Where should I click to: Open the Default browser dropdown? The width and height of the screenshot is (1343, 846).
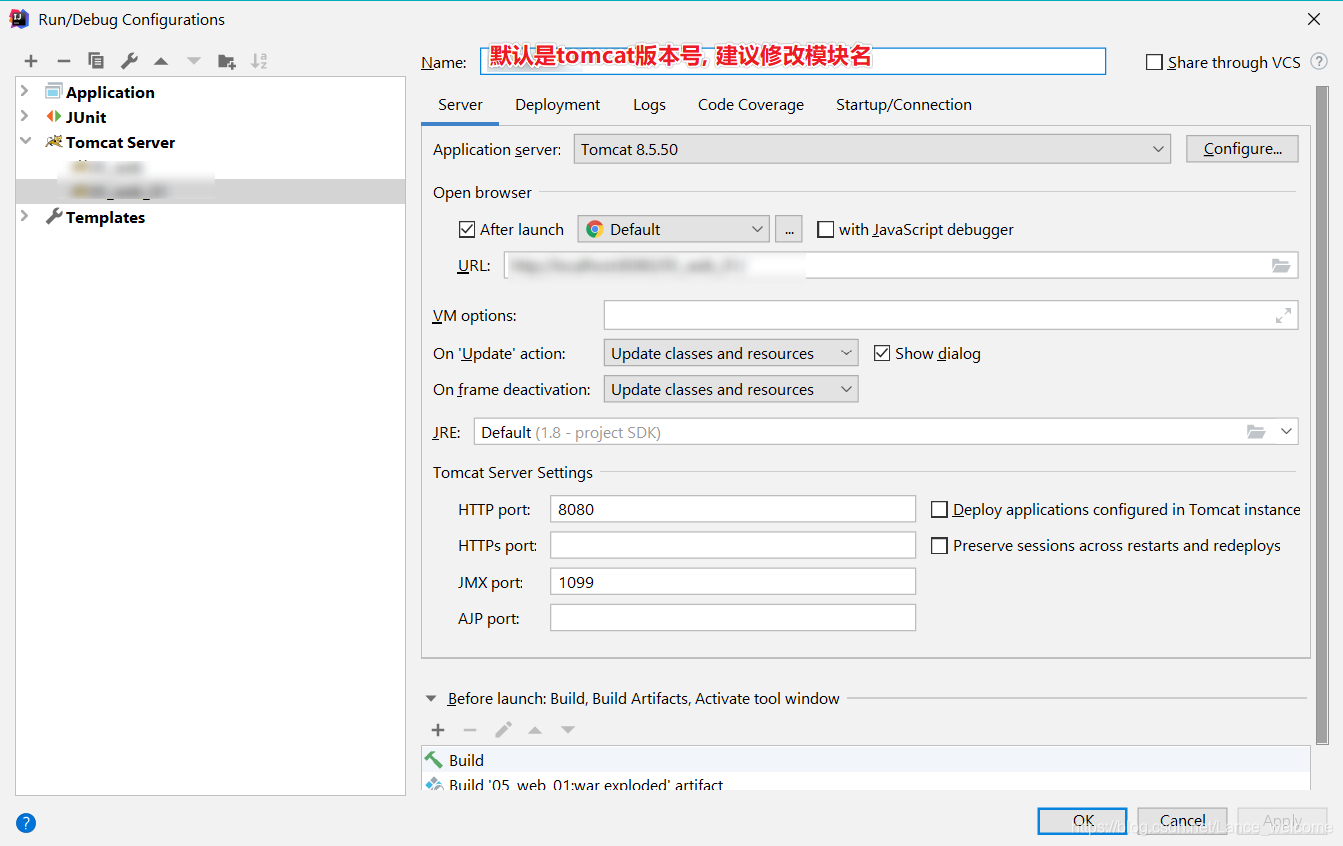pyautogui.click(x=673, y=229)
